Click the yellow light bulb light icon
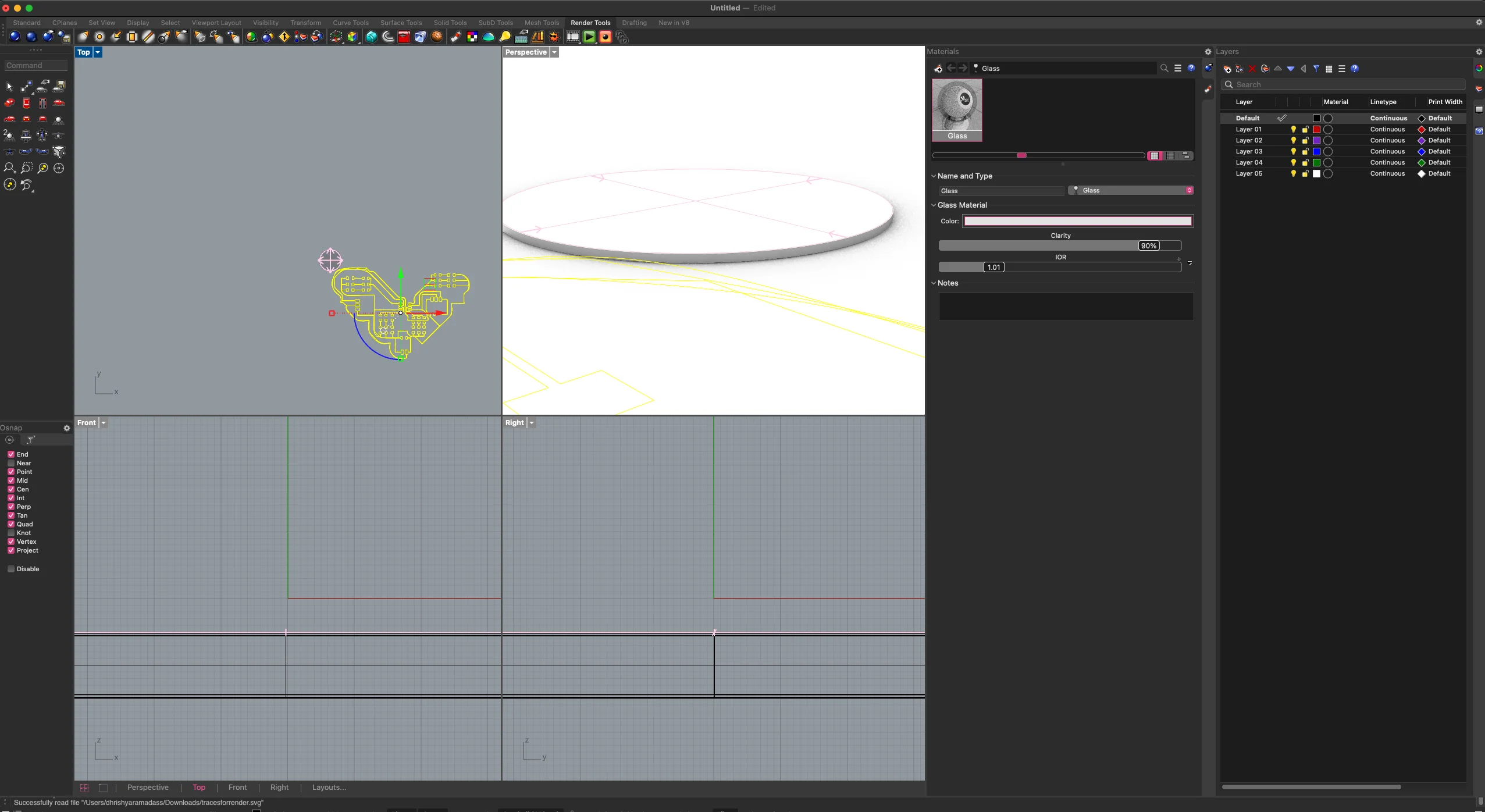This screenshot has height=812, width=1485. click(x=505, y=37)
